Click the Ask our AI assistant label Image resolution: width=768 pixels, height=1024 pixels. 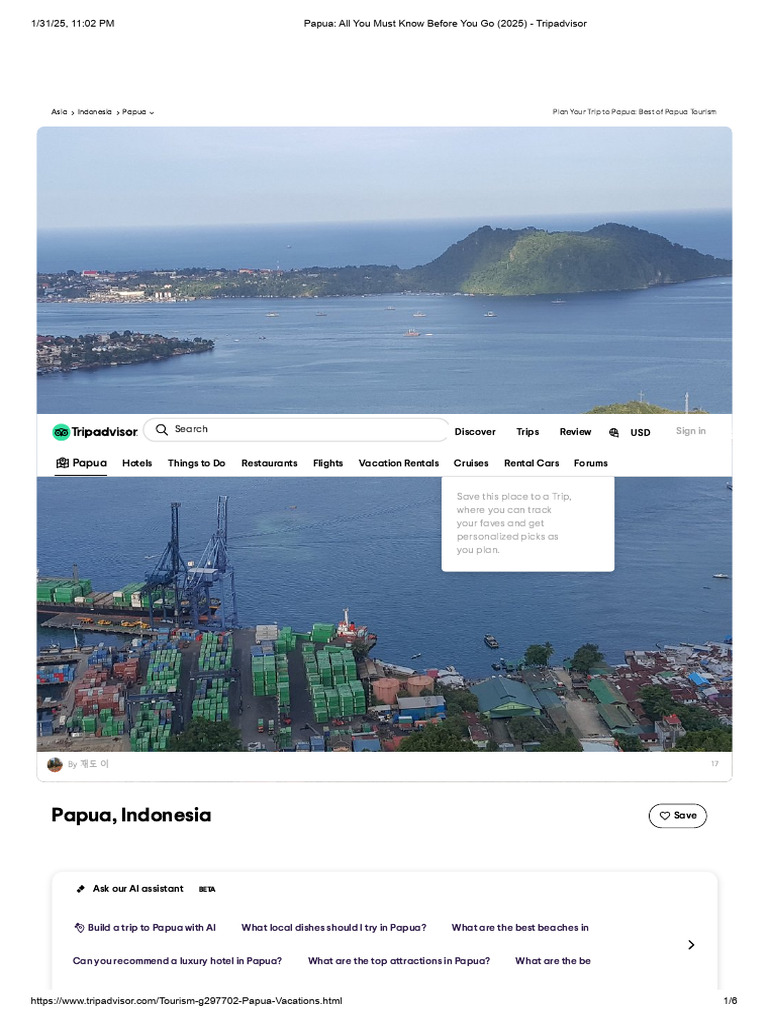coord(138,888)
